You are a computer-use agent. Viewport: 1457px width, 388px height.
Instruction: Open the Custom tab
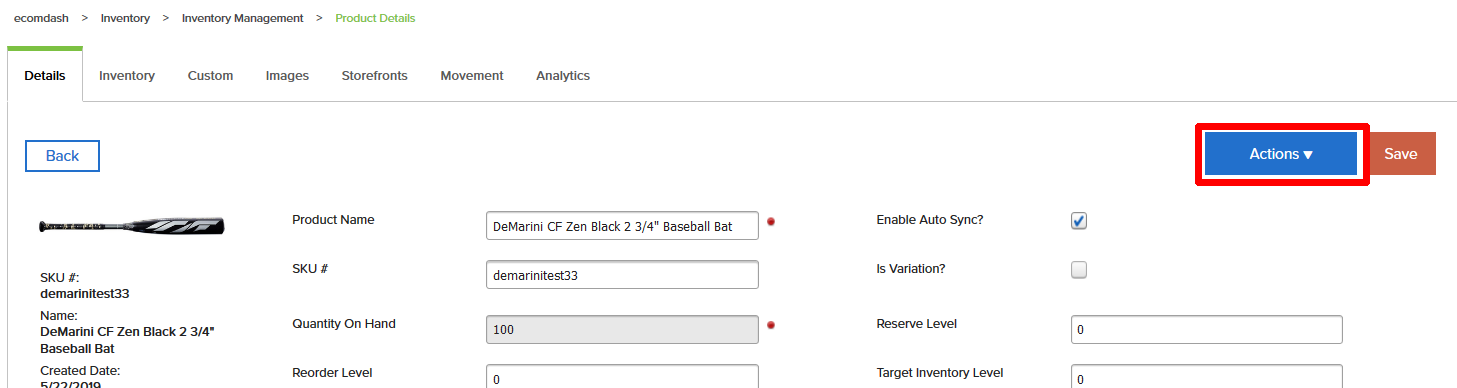(210, 76)
